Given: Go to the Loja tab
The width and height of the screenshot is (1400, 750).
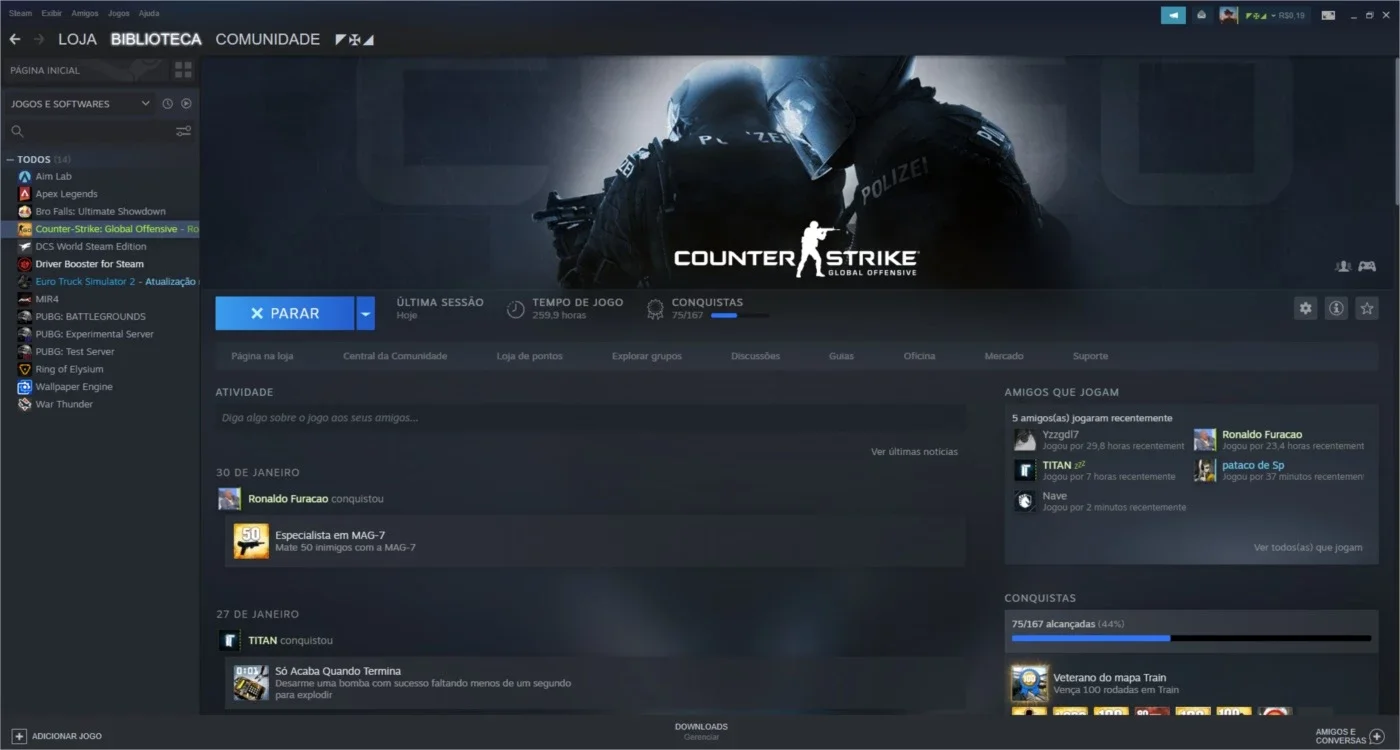Looking at the screenshot, I should [77, 39].
